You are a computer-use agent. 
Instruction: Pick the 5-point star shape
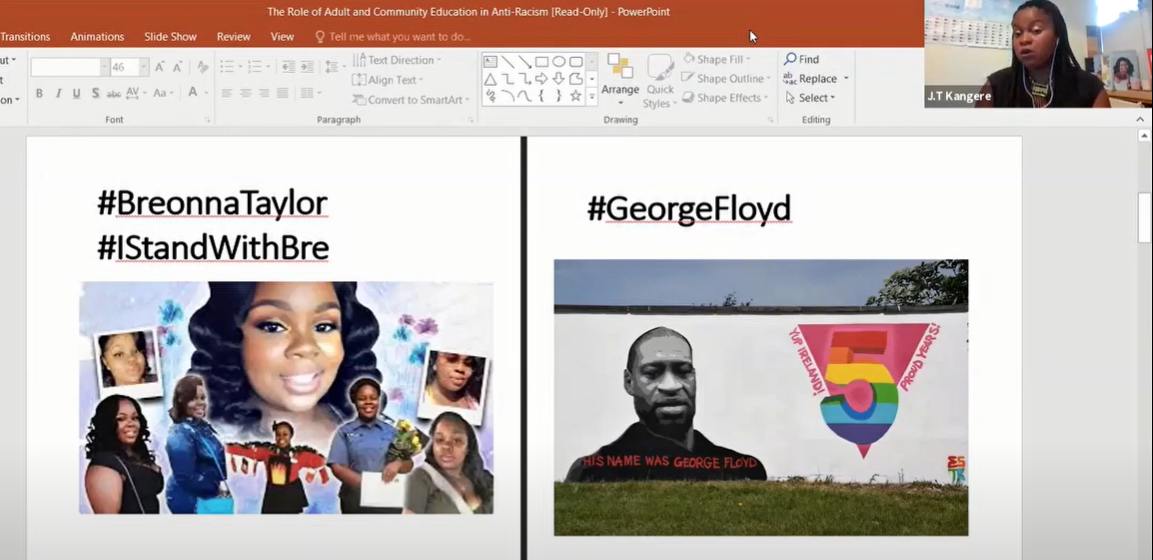pos(575,96)
